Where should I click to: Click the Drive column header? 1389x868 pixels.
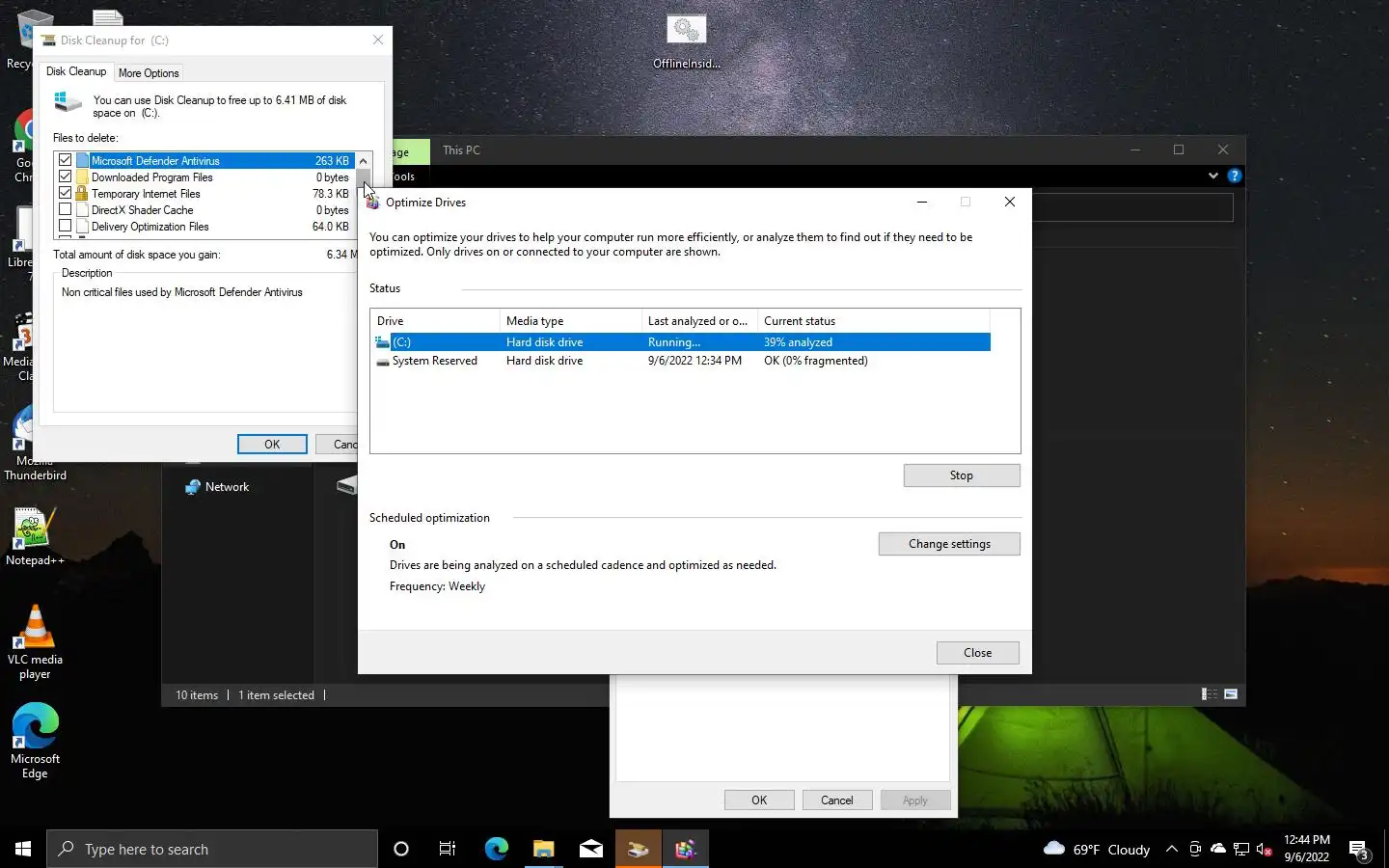pos(435,321)
